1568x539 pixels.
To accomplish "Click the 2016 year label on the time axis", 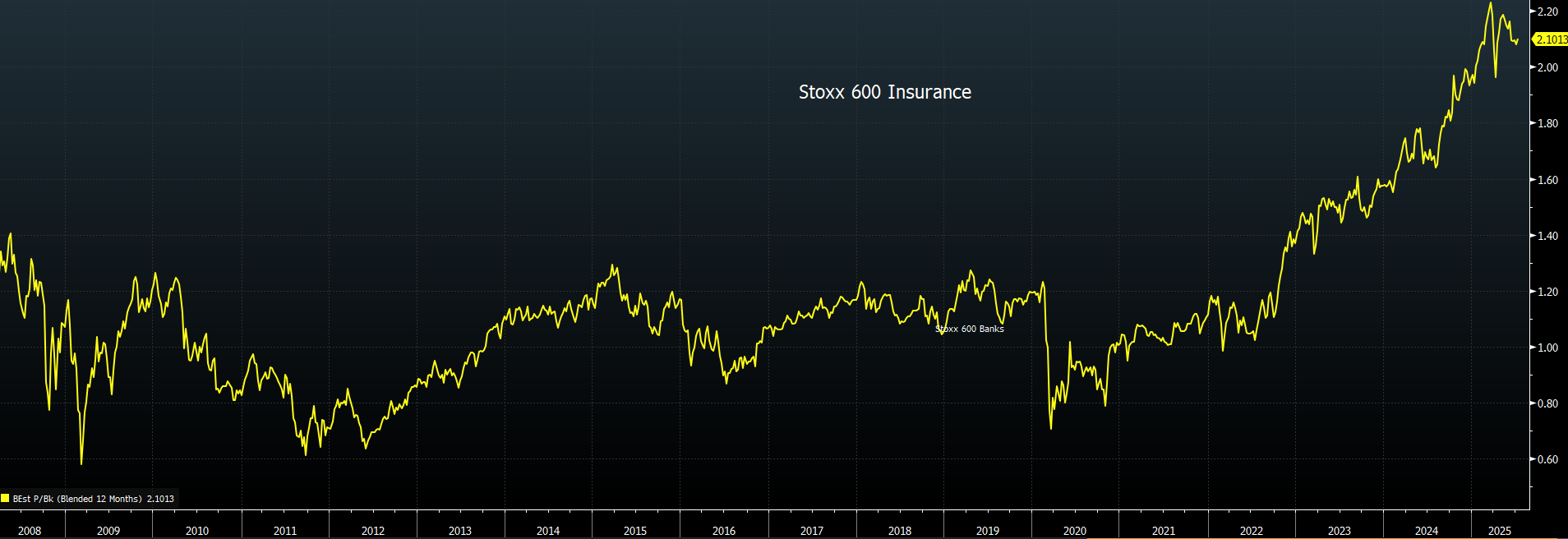I will 724,531.
